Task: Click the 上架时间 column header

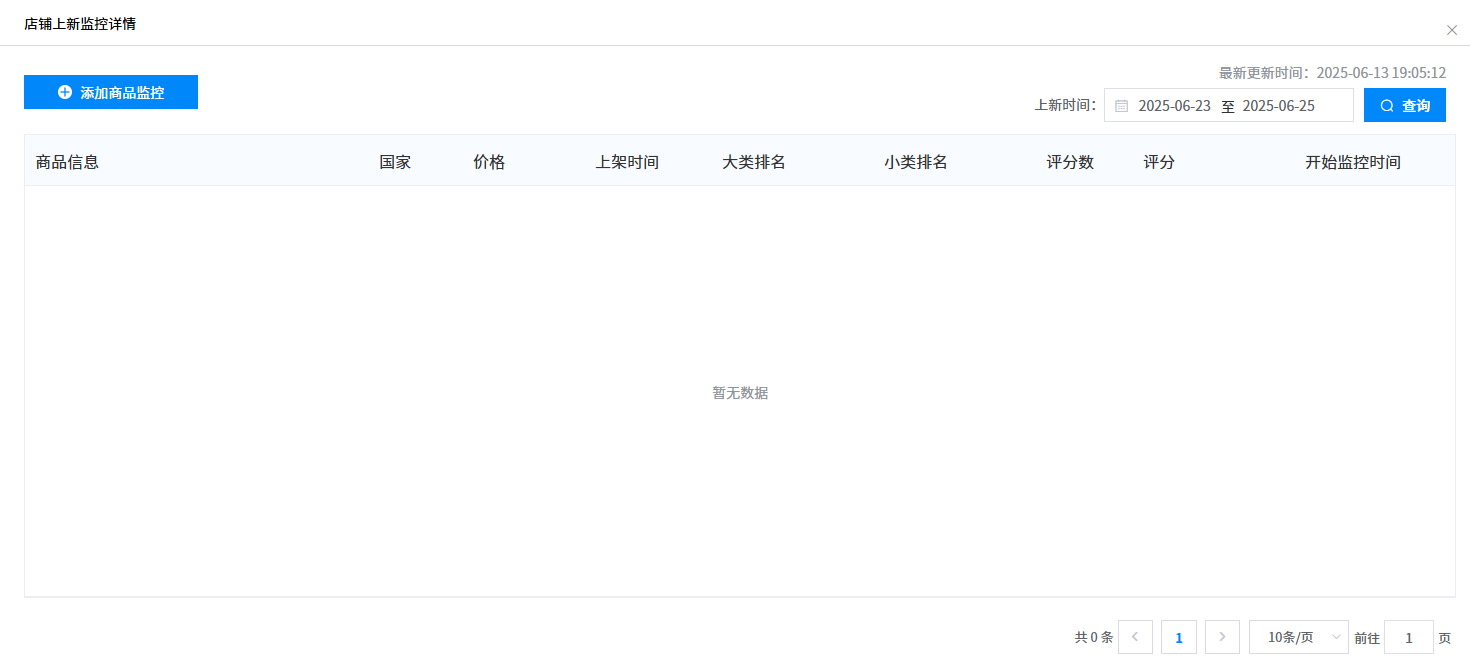Action: 627,162
